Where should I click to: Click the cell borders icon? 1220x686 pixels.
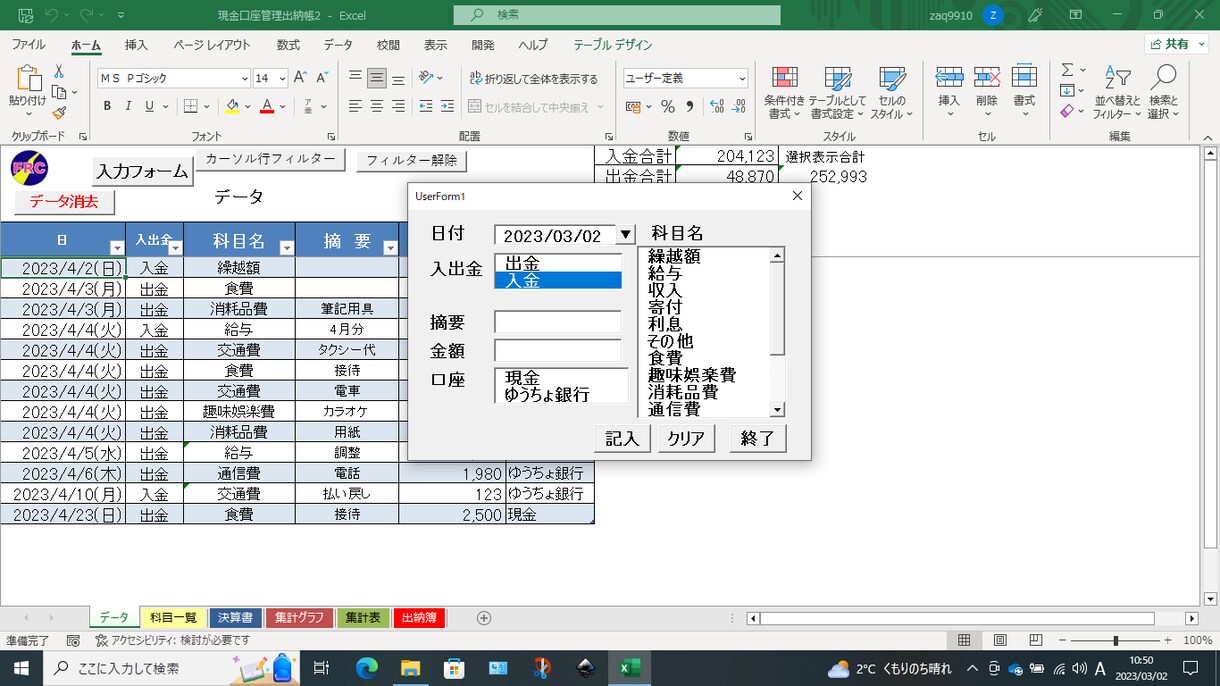[x=191, y=106]
